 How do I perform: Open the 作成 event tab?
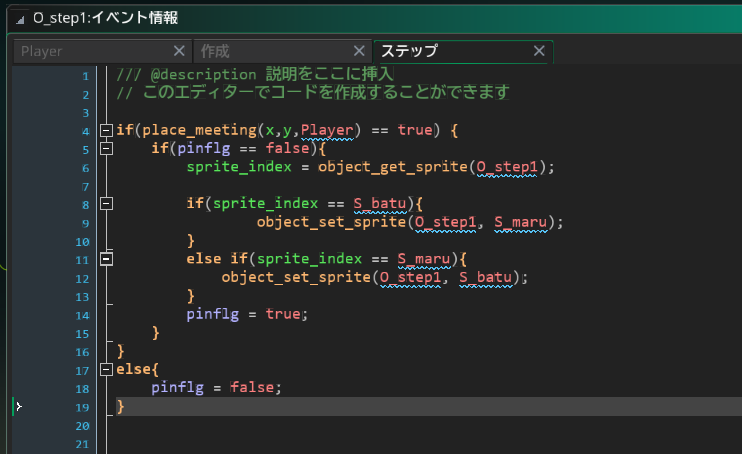point(270,51)
